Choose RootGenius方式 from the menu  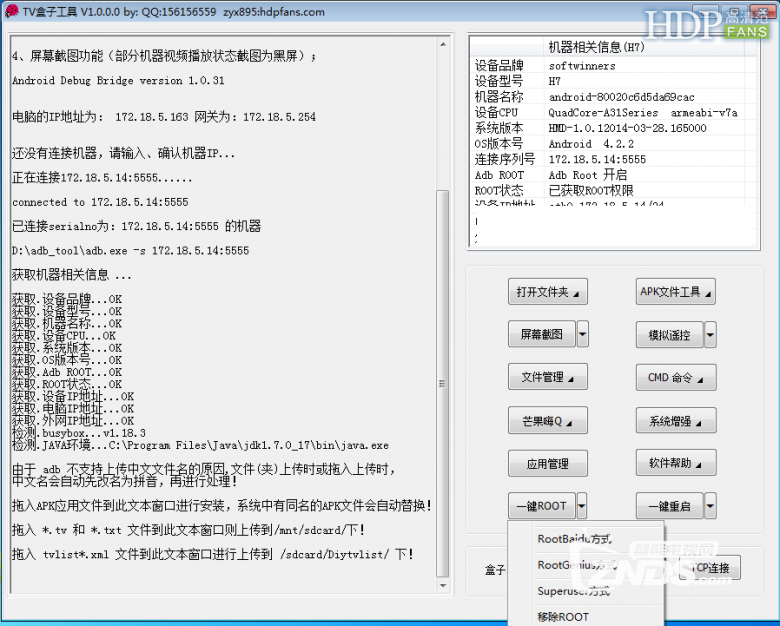(x=586, y=565)
